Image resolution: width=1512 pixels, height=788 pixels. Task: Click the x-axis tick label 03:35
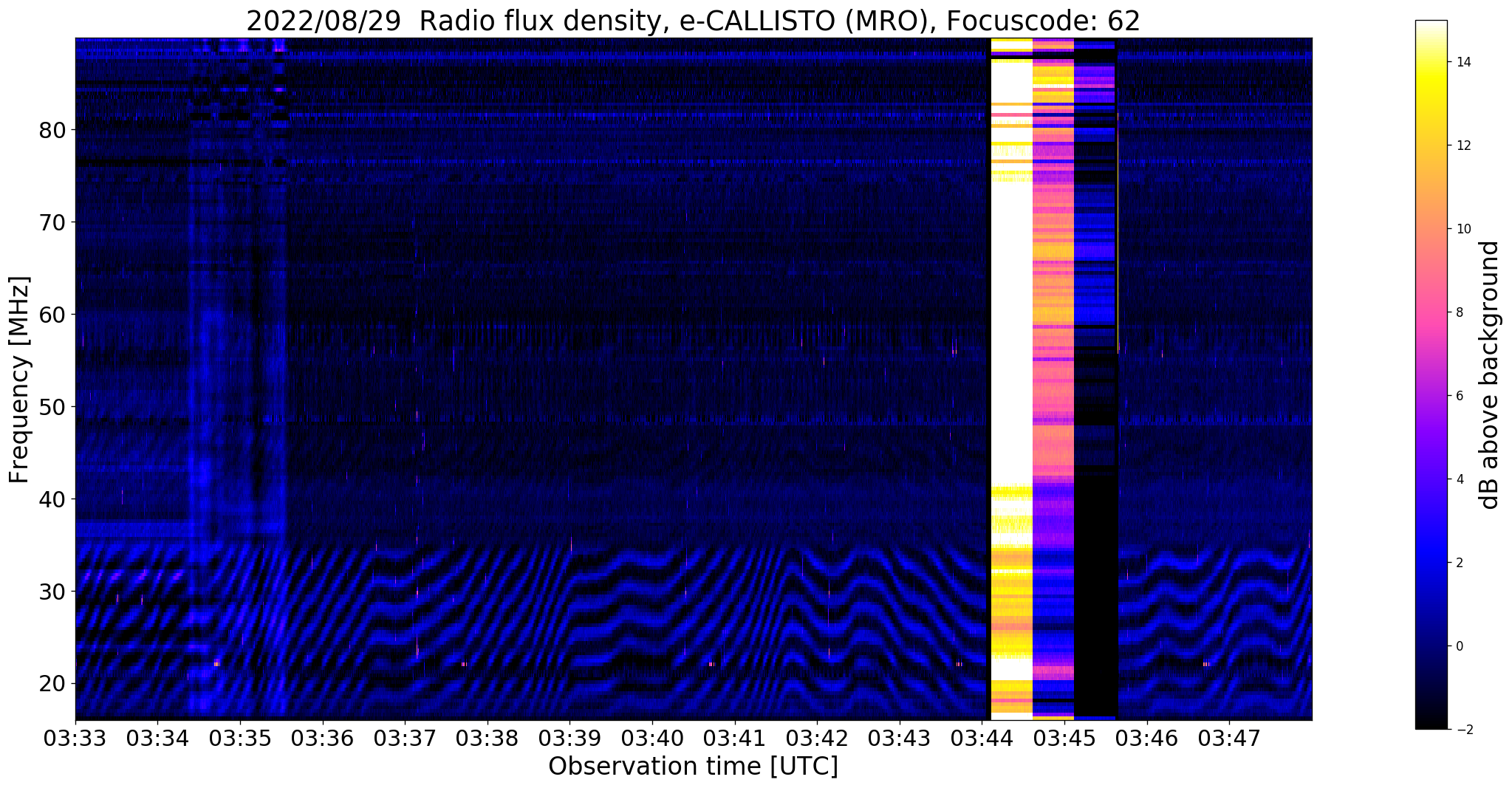click(x=239, y=739)
